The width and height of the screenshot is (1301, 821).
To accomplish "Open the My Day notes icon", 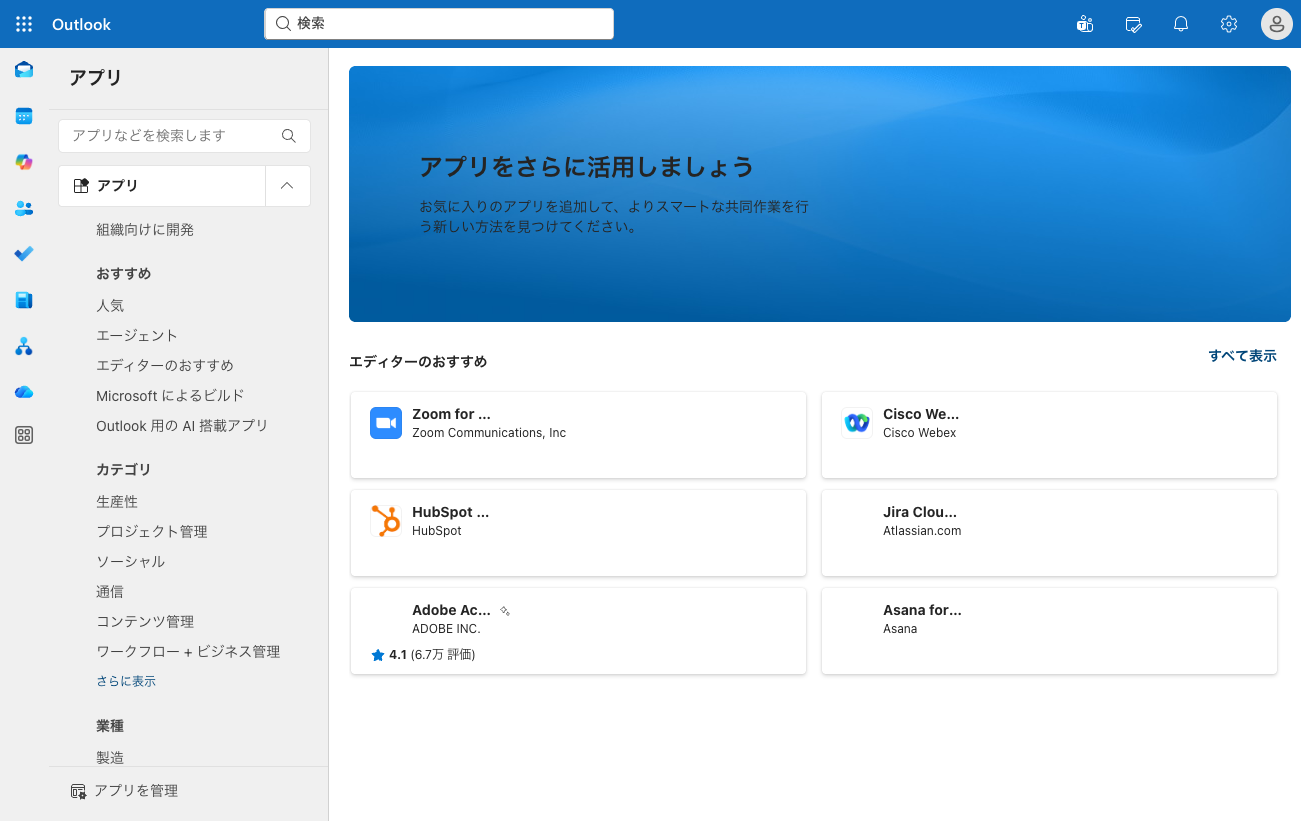I will coord(1133,24).
